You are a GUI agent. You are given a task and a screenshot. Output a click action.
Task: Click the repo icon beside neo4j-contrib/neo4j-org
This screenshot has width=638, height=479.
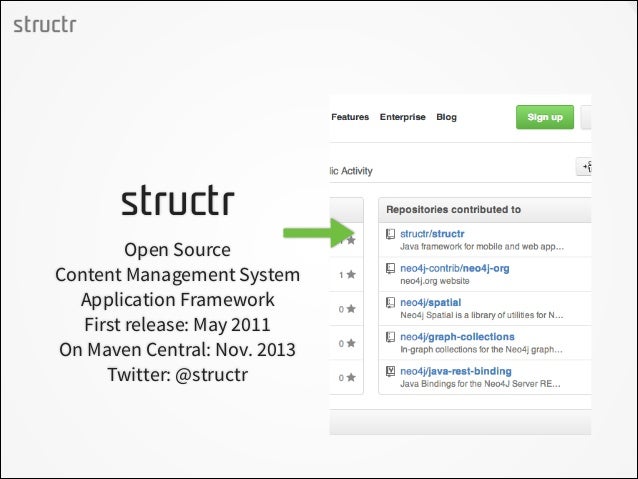pos(390,268)
